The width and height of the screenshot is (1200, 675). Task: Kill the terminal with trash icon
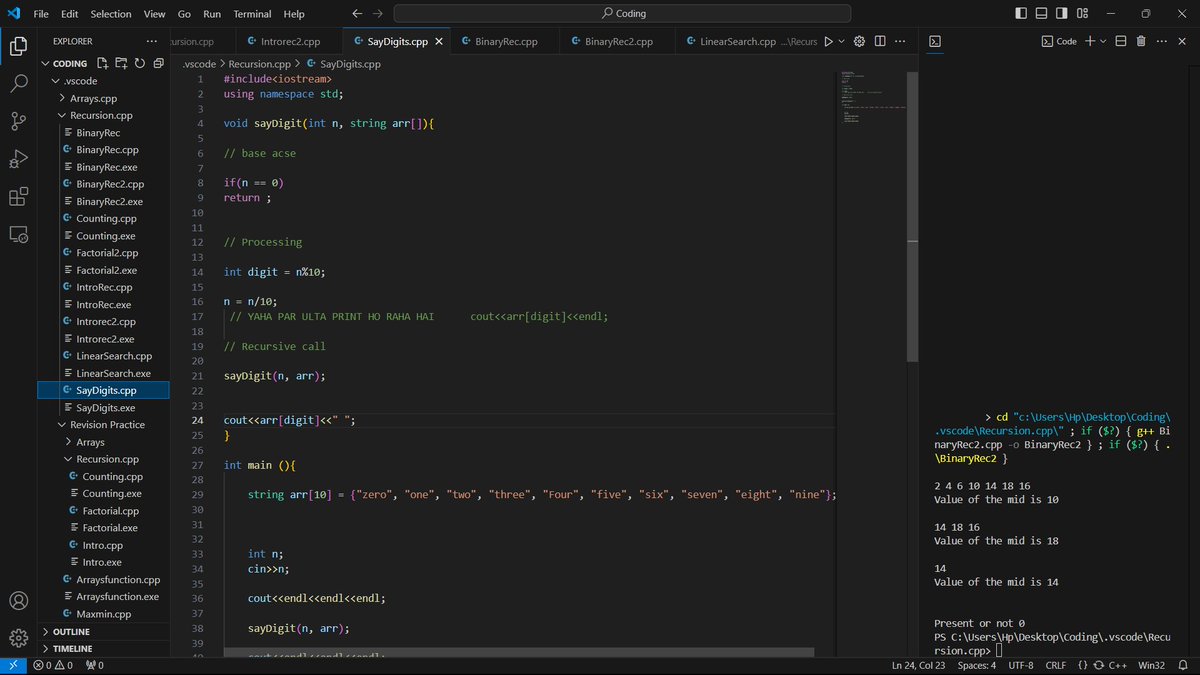click(x=1141, y=41)
